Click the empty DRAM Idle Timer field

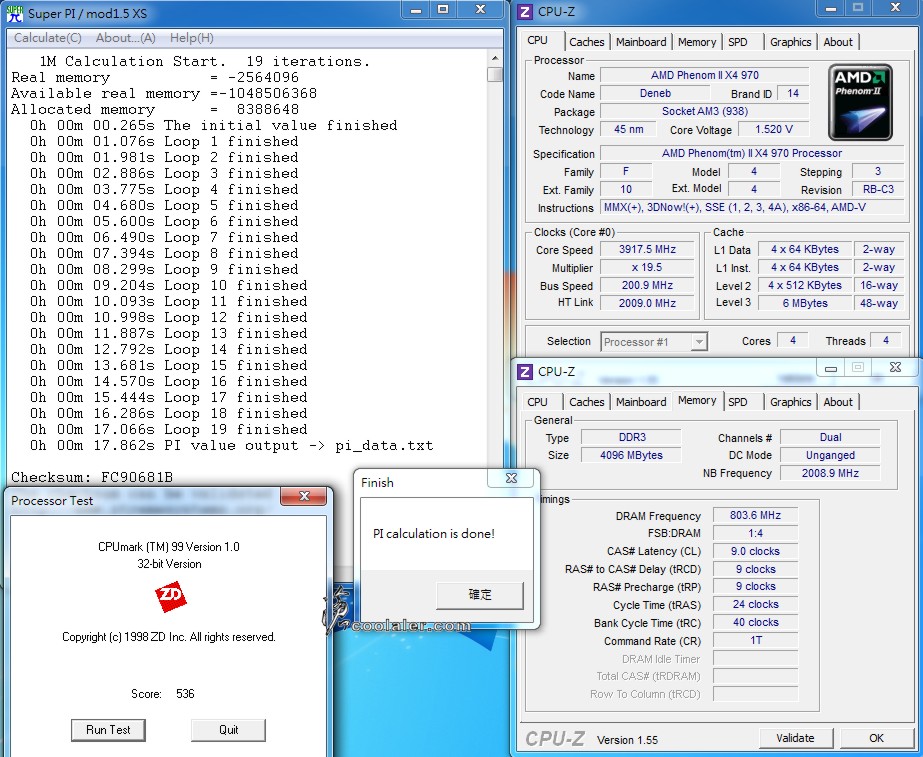tap(755, 659)
